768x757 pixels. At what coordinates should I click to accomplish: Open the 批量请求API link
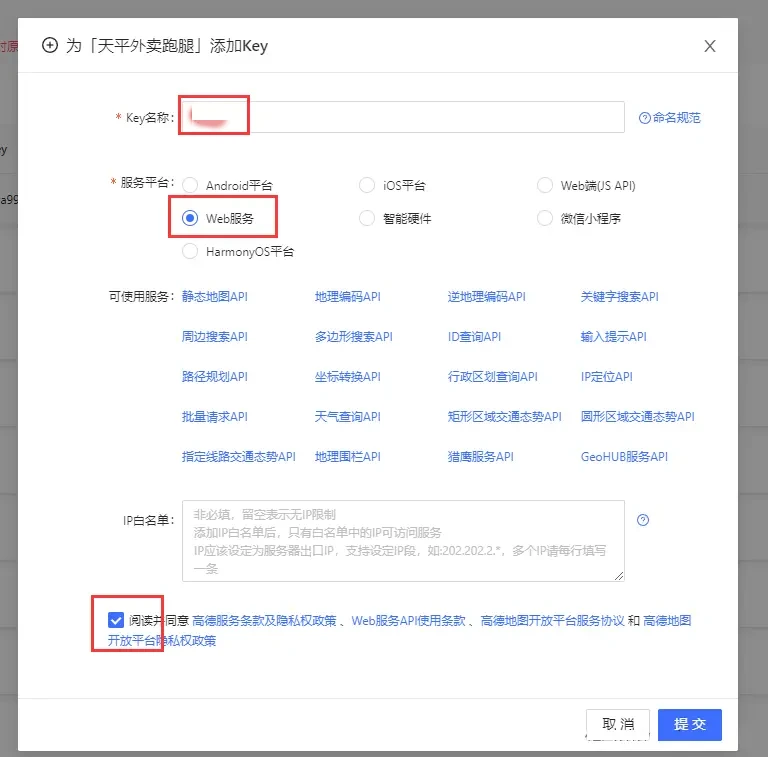215,417
